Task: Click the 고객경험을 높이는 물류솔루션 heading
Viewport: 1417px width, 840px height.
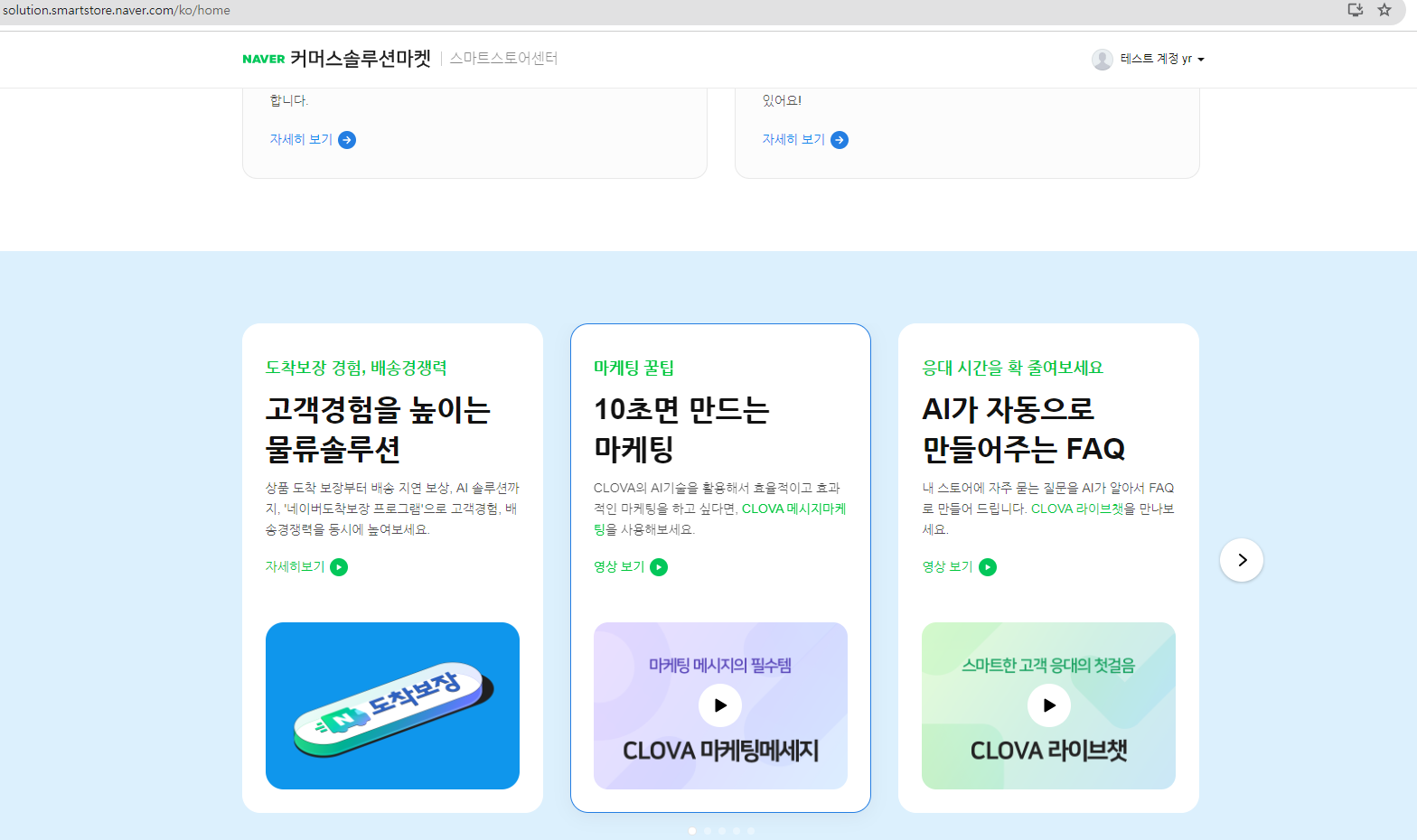Action: (378, 429)
